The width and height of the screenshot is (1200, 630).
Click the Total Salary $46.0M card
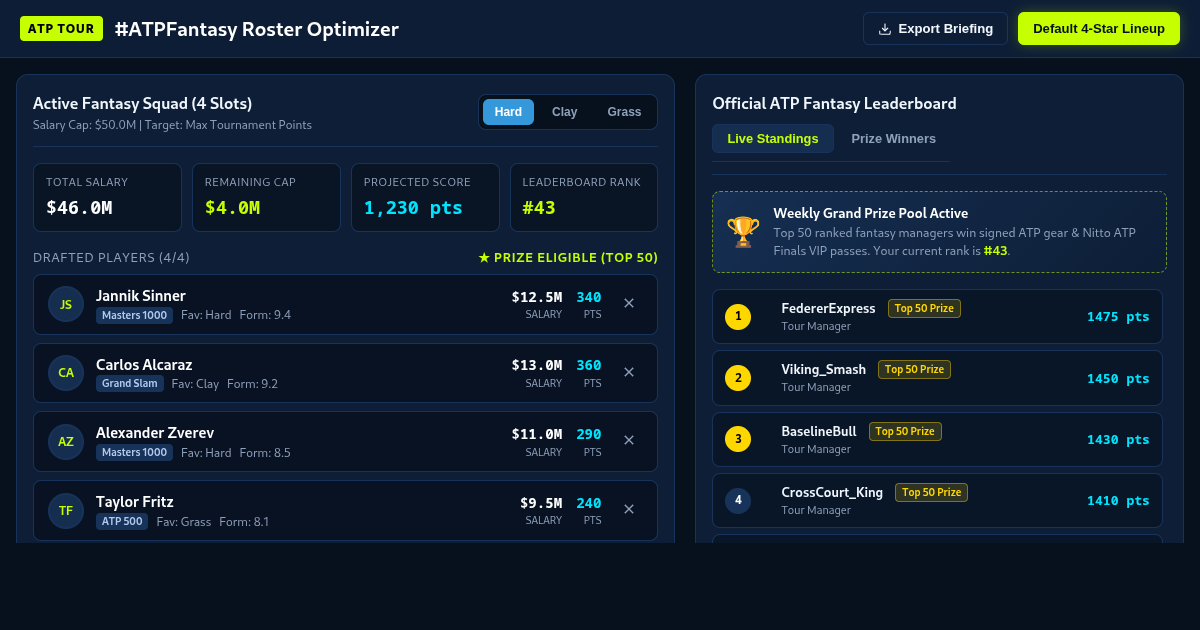pyautogui.click(x=107, y=198)
